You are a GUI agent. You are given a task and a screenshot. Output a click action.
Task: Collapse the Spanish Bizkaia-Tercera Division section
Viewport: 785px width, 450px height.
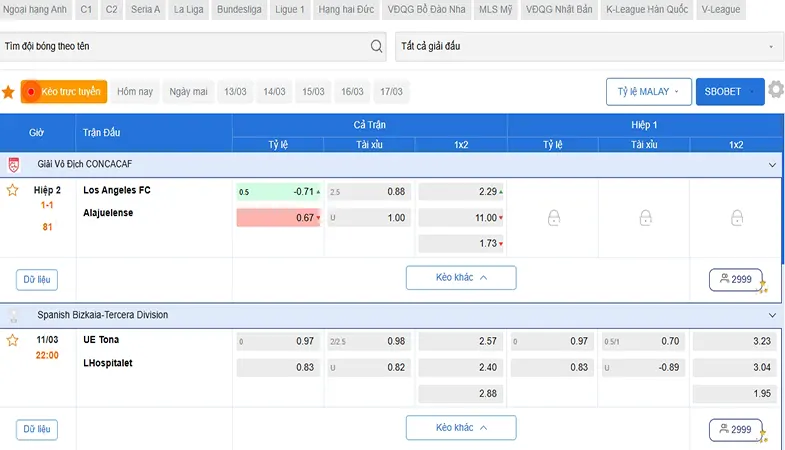coord(772,315)
